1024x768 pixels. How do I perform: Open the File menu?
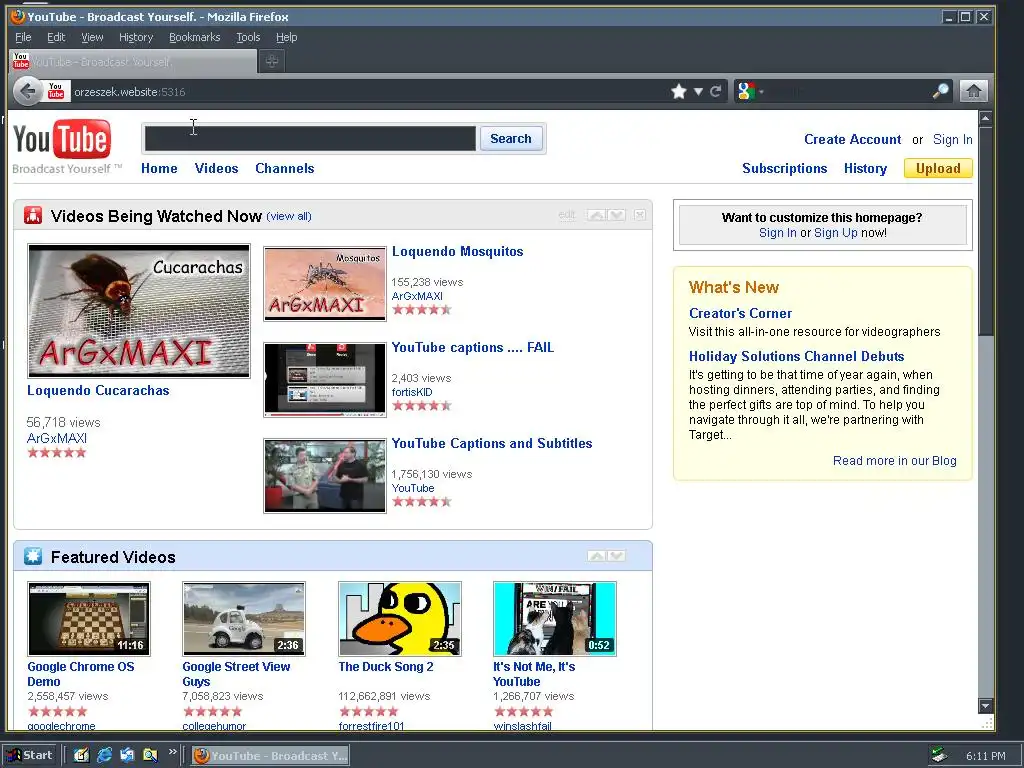tap(23, 37)
